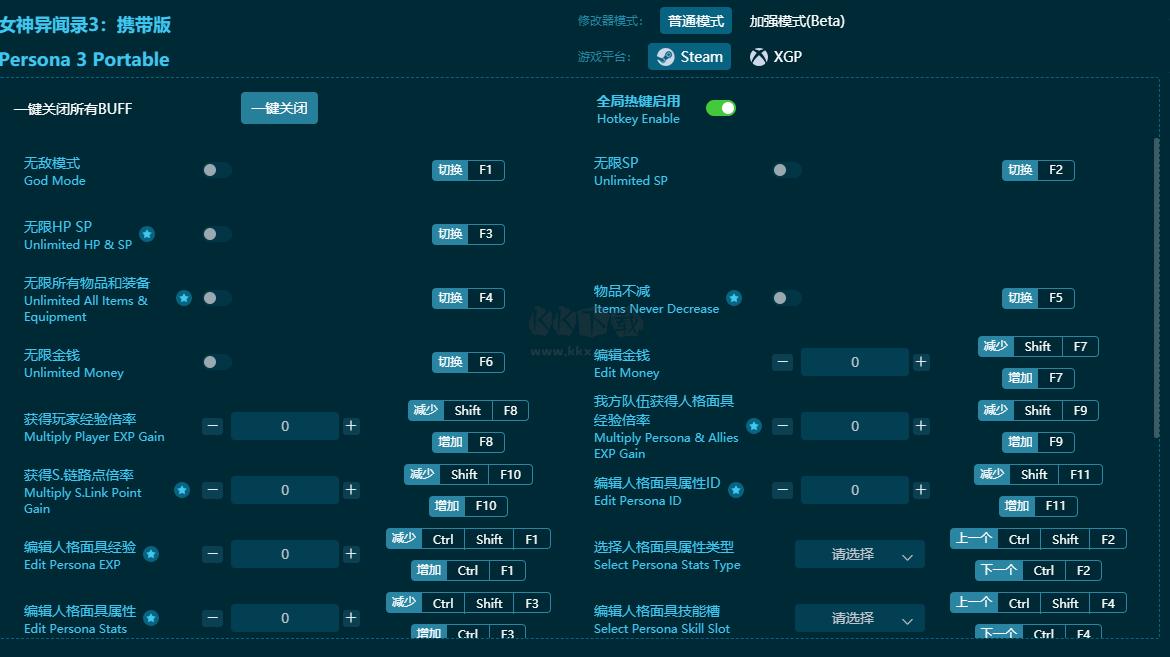Click 上一个 Ctrl Shift F2 hotkey button
Screen dimensions: 1170x657
(1038, 539)
